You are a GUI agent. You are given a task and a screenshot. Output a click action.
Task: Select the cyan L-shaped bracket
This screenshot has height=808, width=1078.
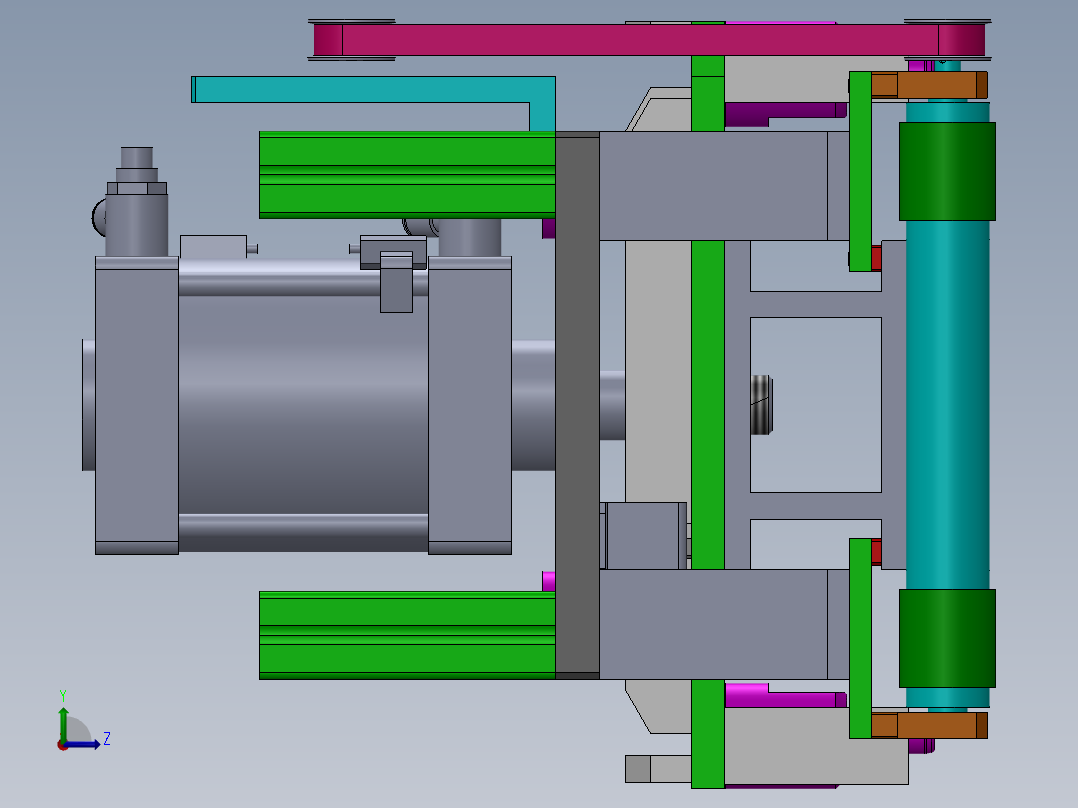click(x=371, y=90)
